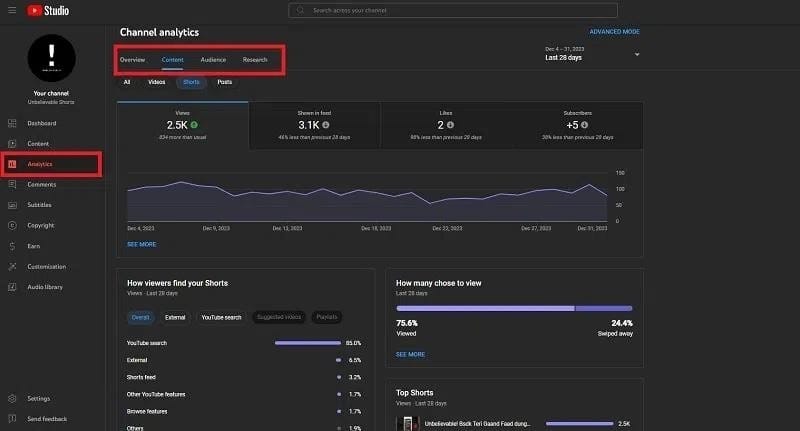The width and height of the screenshot is (800, 431).
Task: Click the Content sidebar icon
Action: pos(12,144)
